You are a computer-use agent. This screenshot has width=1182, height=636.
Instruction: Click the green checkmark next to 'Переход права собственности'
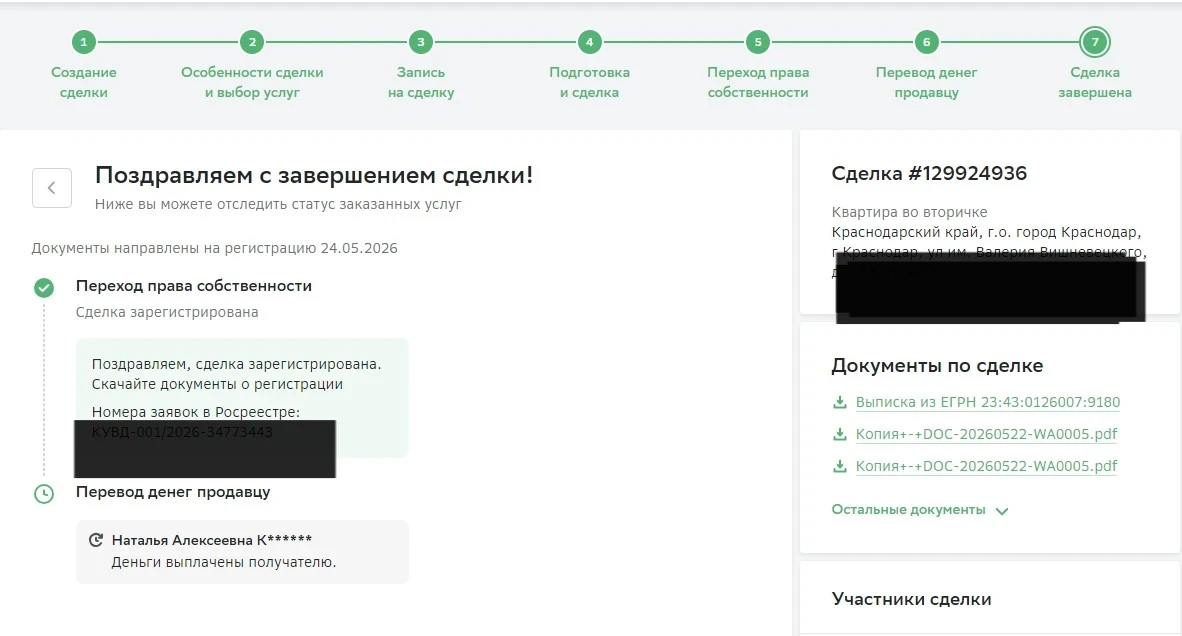(x=44, y=287)
